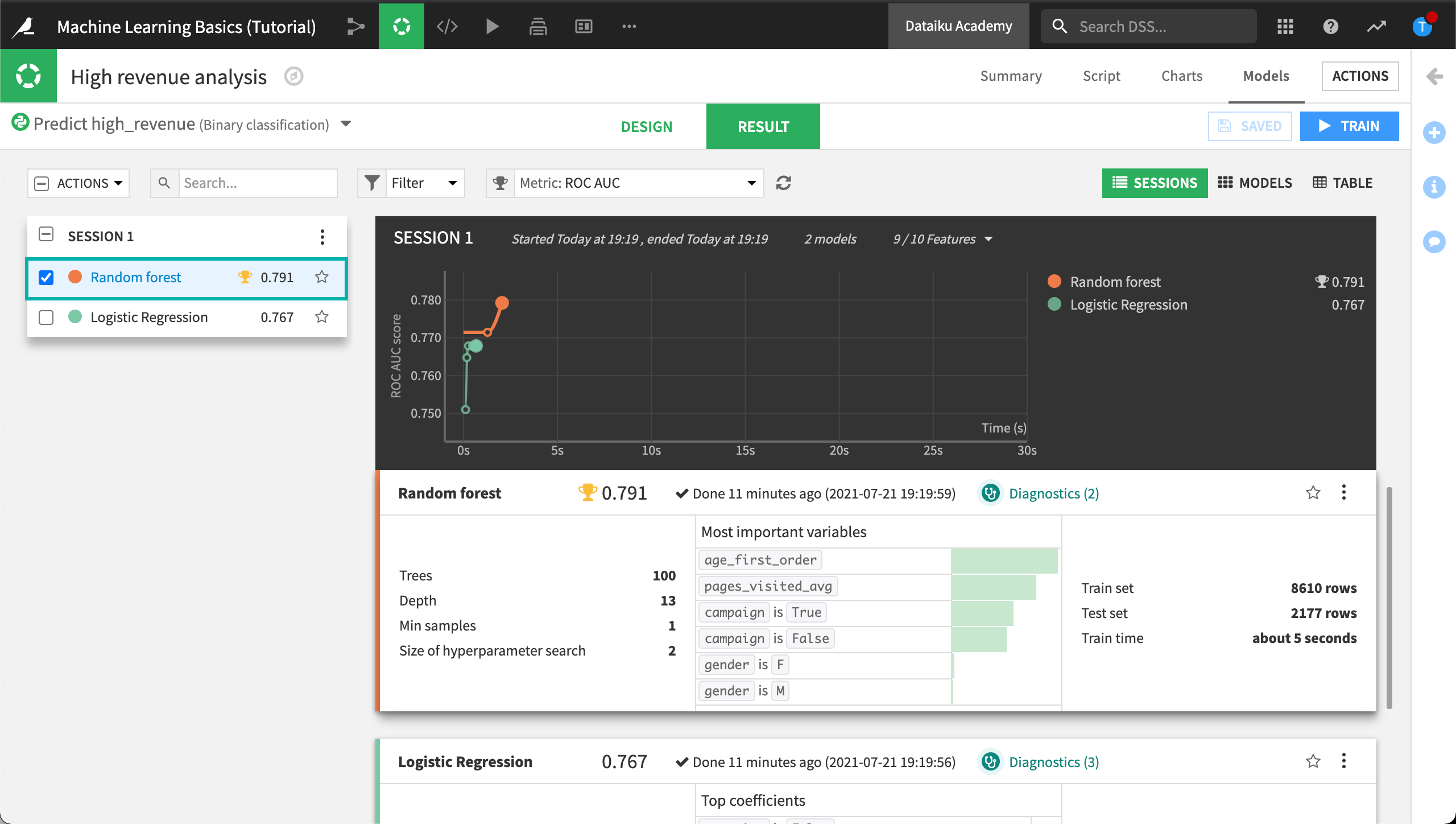Image resolution: width=1456 pixels, height=824 pixels.
Task: Click the pages_visited_avg variable label
Action: click(x=768, y=586)
